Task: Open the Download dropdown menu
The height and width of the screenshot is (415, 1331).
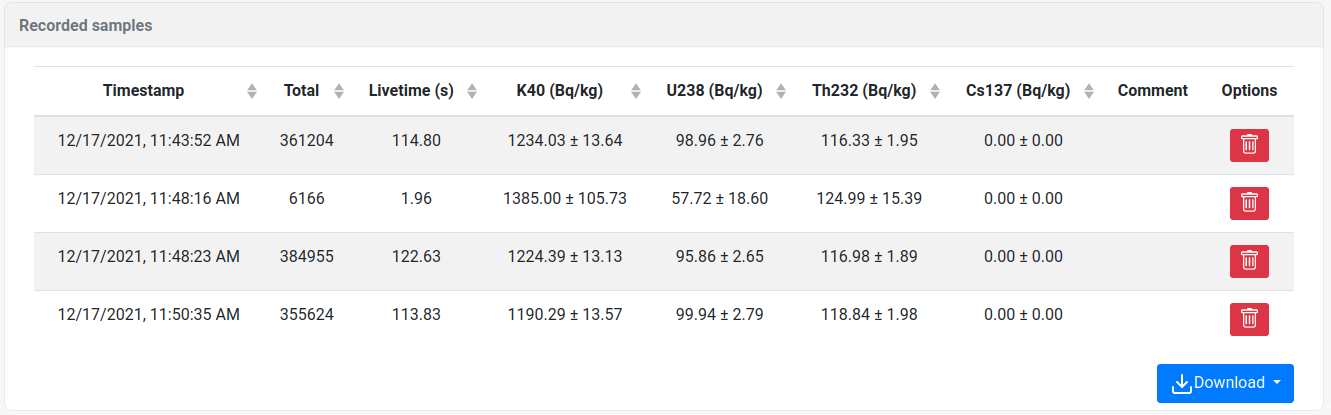Action: point(1225,383)
